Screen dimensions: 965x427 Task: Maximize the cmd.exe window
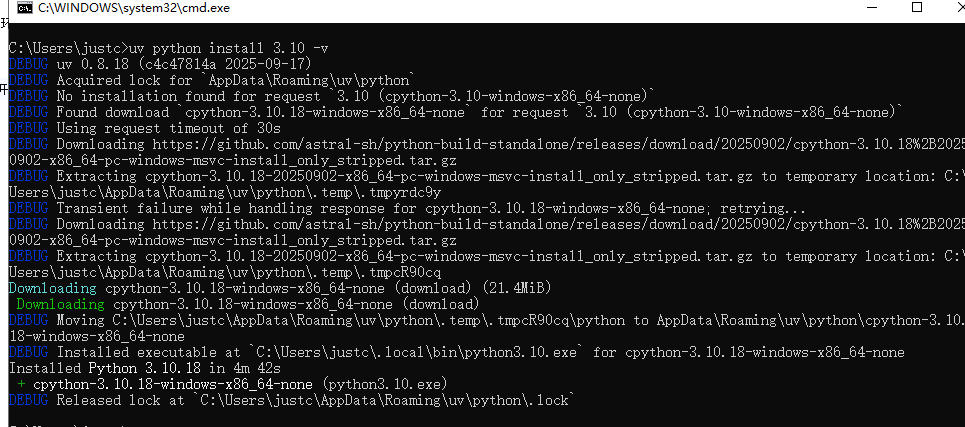(x=917, y=8)
